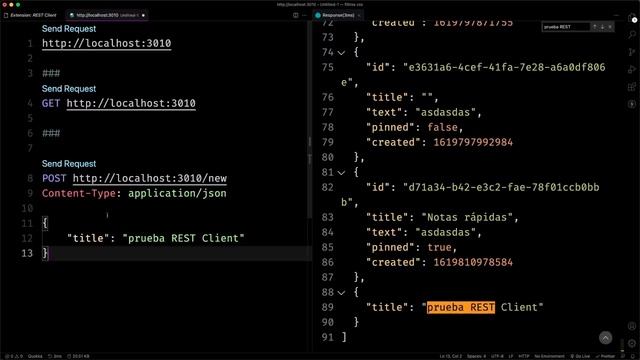Click the 3ms response time status item
640x360 pixels.
pos(55,356)
